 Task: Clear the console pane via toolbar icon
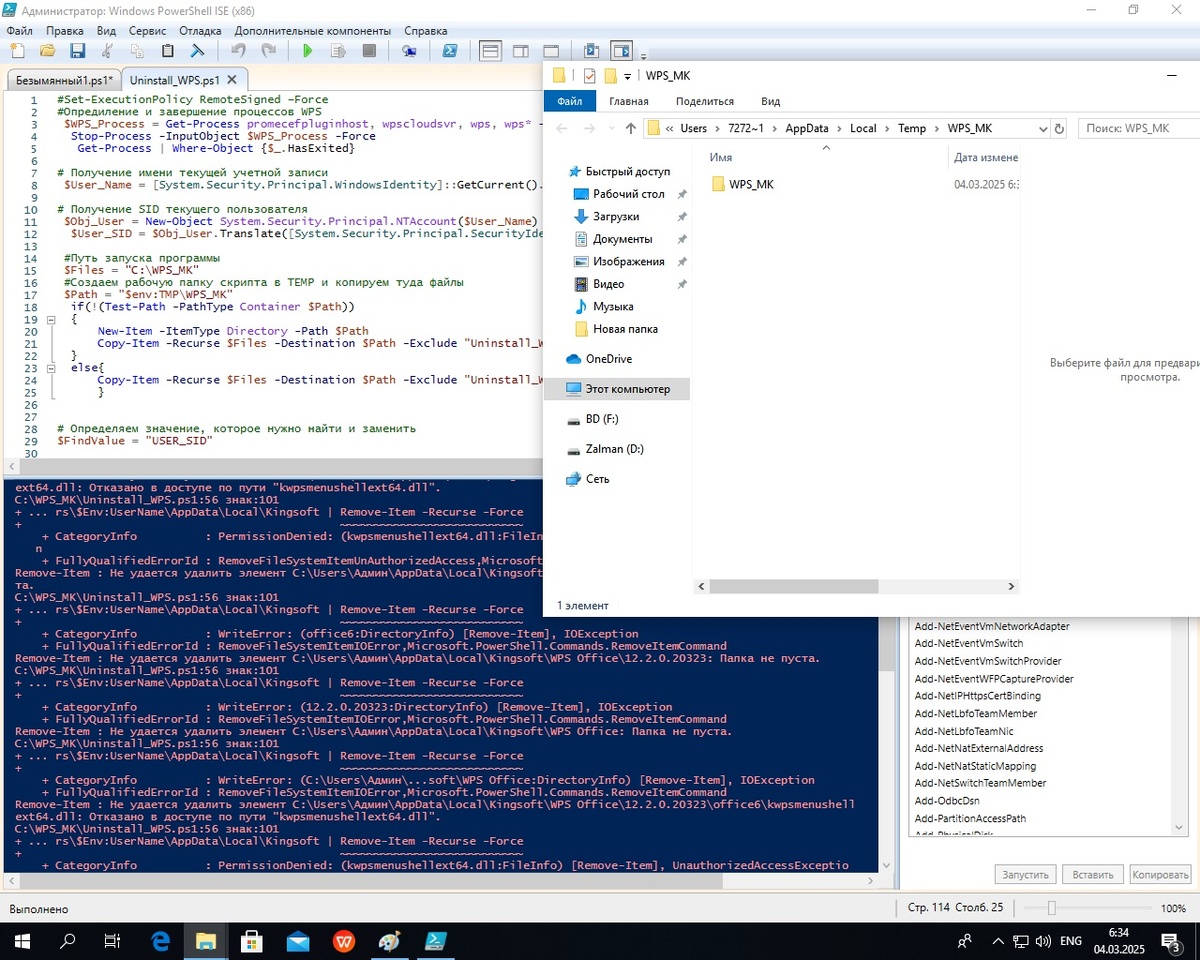198,50
